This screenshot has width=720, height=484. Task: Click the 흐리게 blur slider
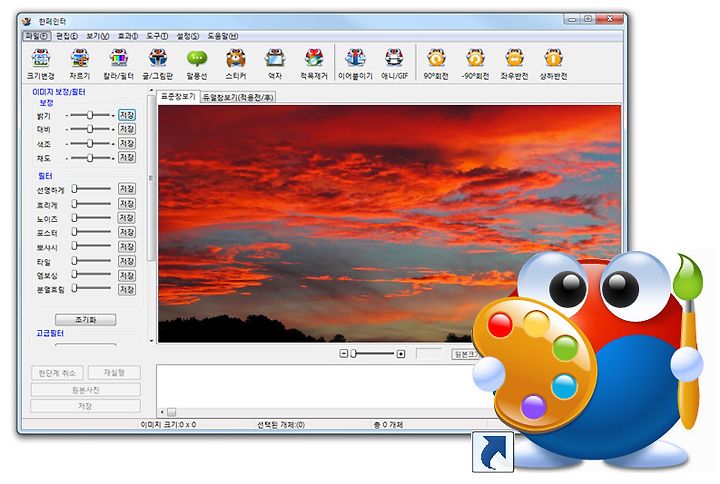click(91, 203)
